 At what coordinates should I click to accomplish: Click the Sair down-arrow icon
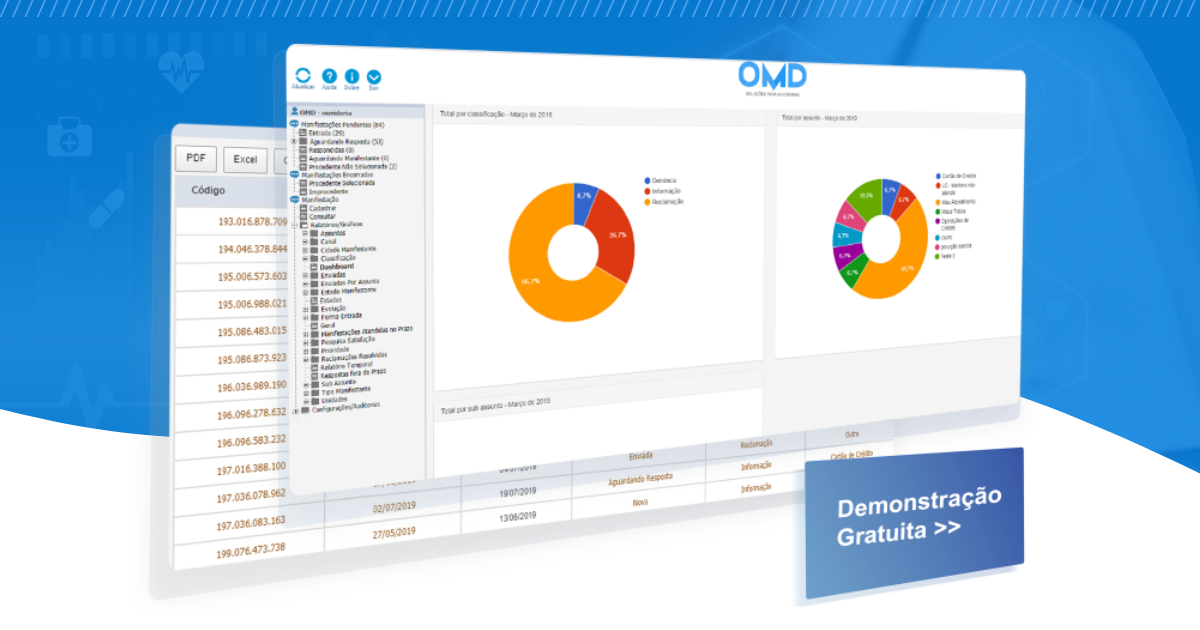374,76
